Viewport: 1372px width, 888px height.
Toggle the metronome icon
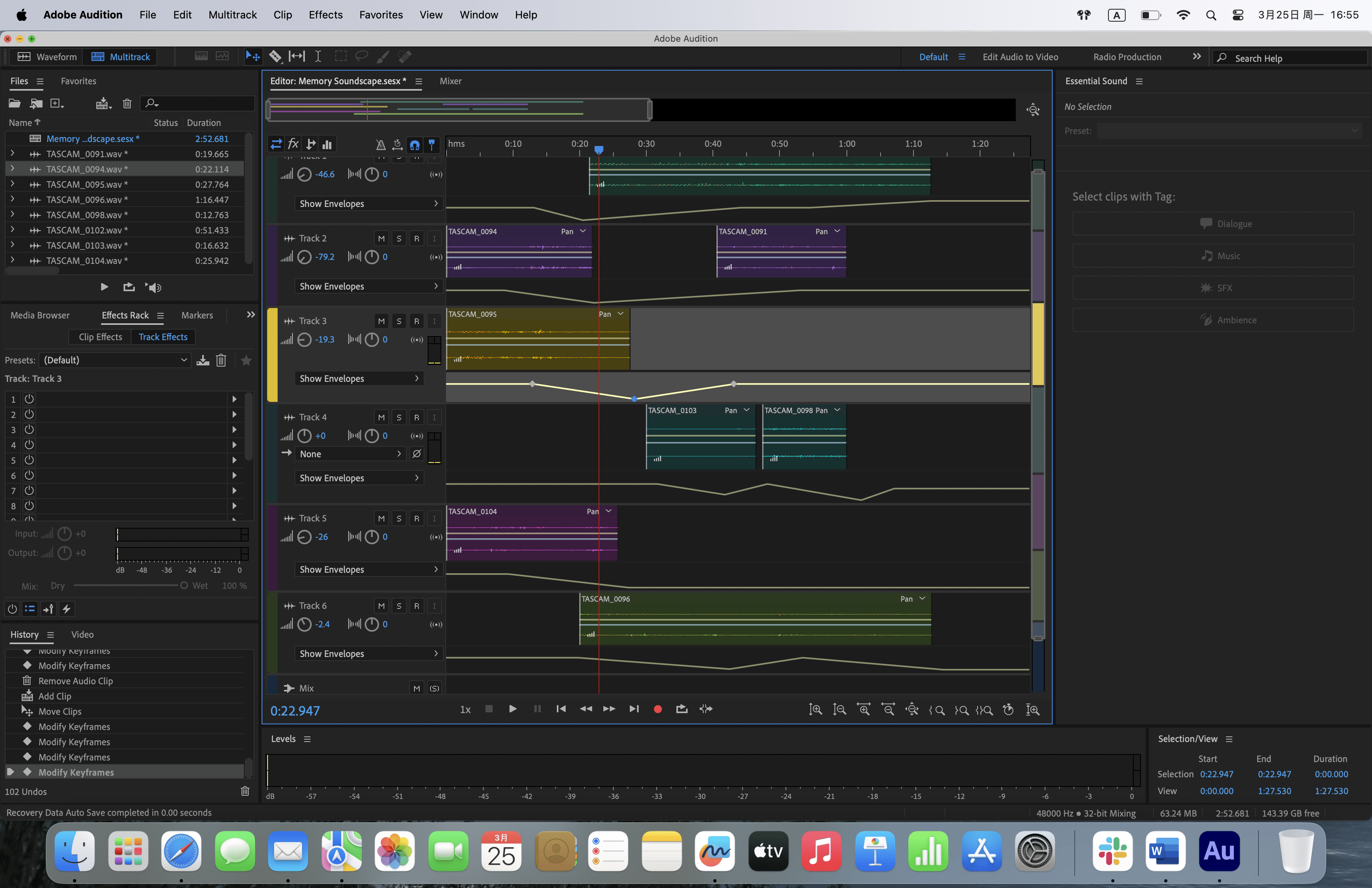point(380,145)
